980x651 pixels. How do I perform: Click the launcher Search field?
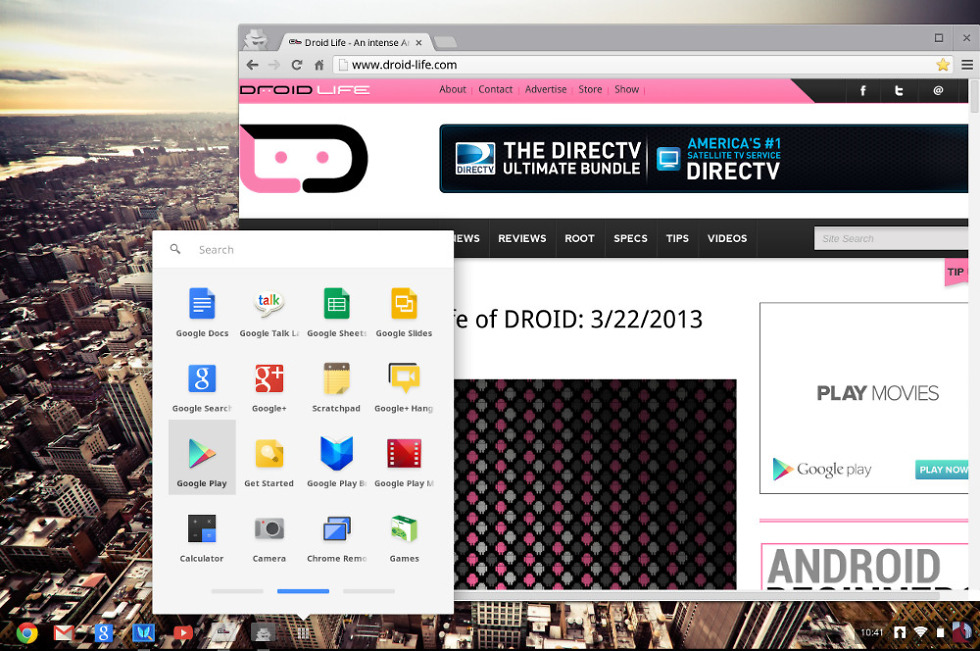pos(310,250)
